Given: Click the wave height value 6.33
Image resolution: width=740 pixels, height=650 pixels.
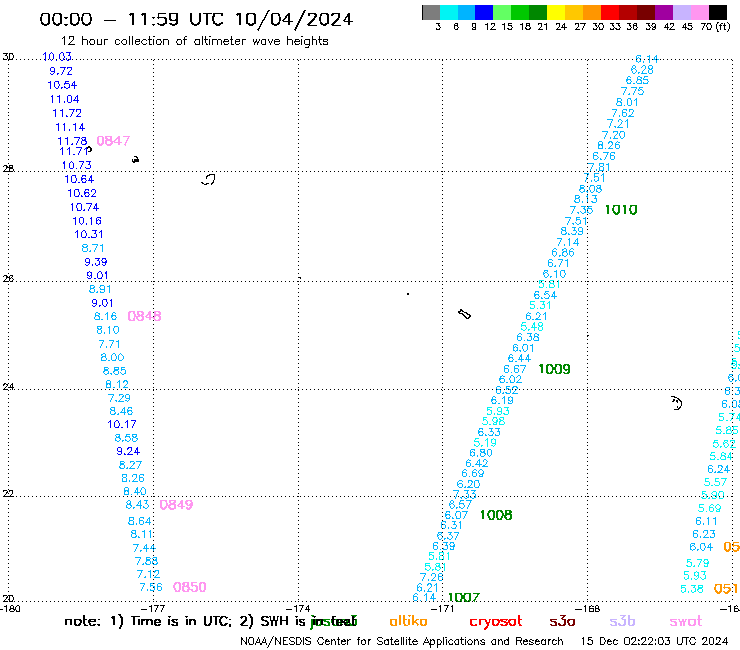Looking at the screenshot, I should click(x=489, y=432).
